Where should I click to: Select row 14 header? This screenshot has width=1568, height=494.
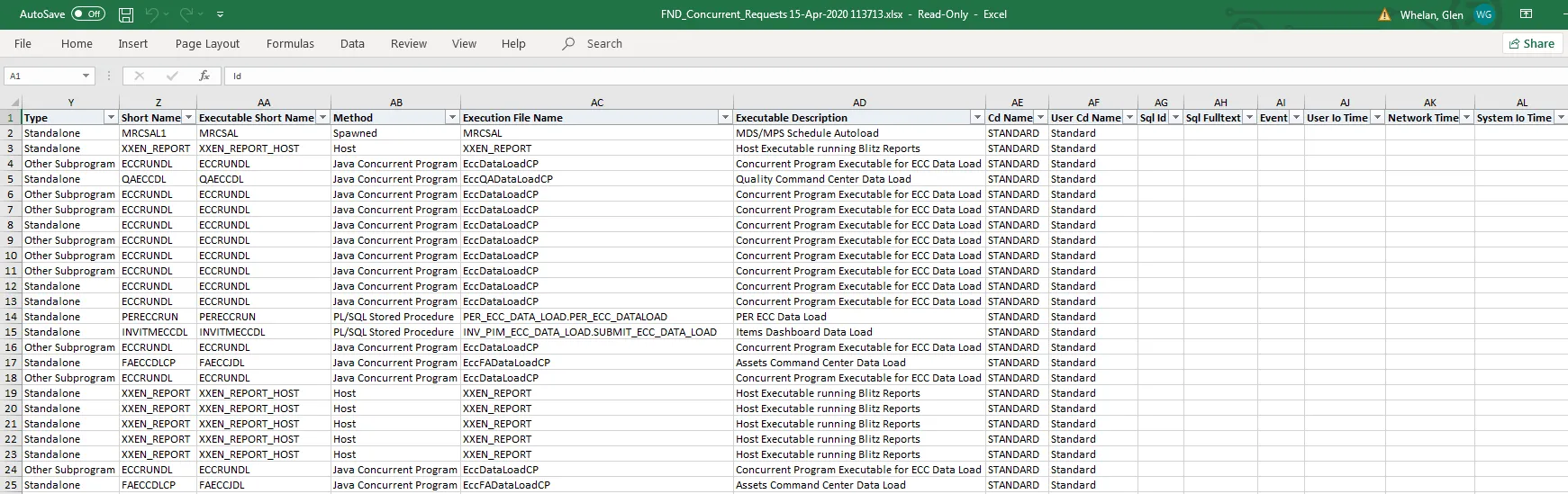[x=11, y=317]
